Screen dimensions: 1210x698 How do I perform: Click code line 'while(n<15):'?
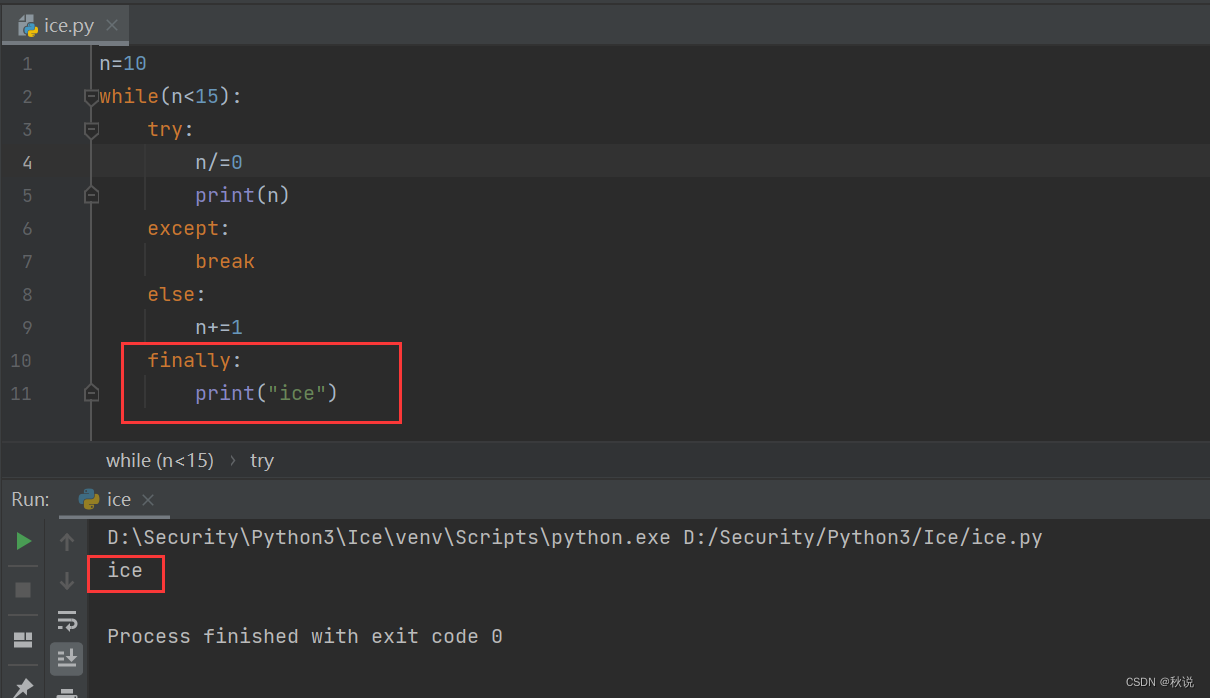pos(171,96)
